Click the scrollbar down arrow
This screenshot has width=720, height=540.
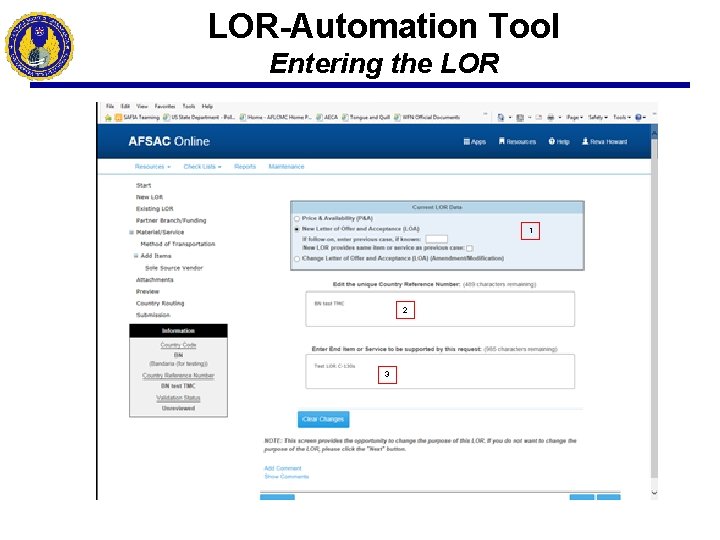point(654,493)
